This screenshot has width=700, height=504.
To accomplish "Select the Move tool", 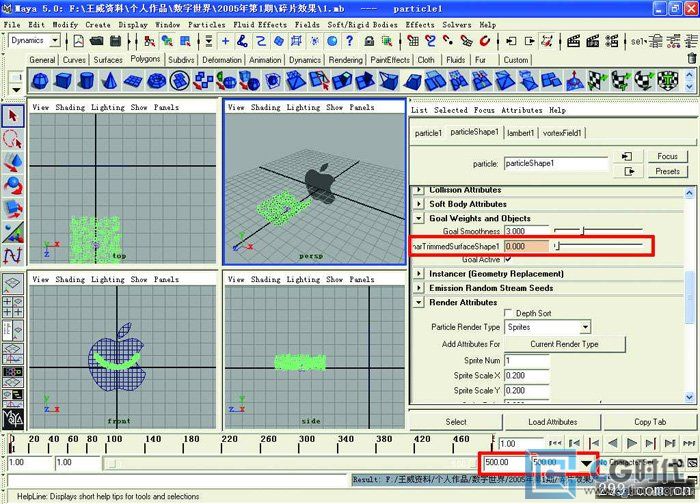I will pyautogui.click(x=13, y=162).
